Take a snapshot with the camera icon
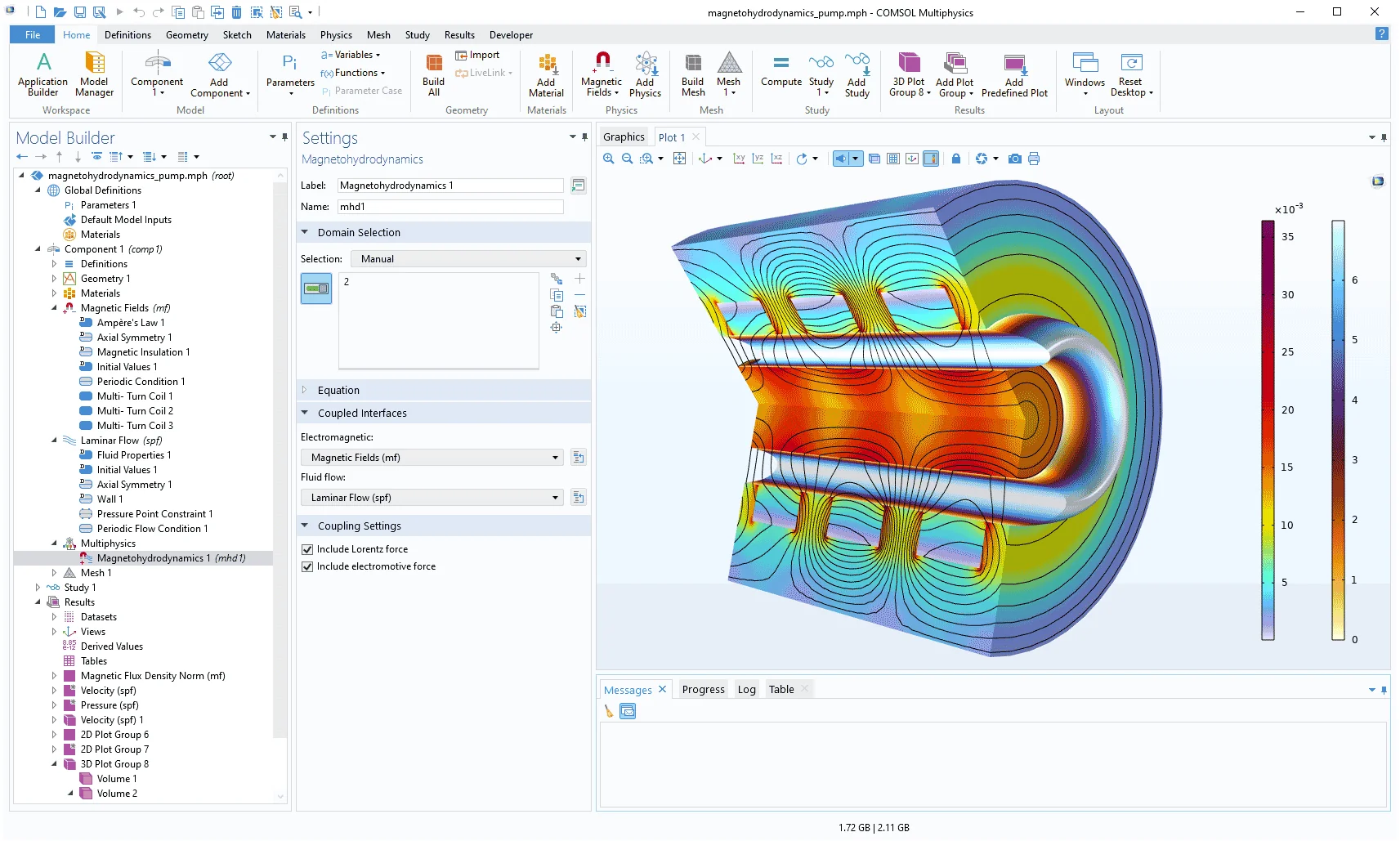This screenshot has height=841, width=1400. click(x=1014, y=159)
